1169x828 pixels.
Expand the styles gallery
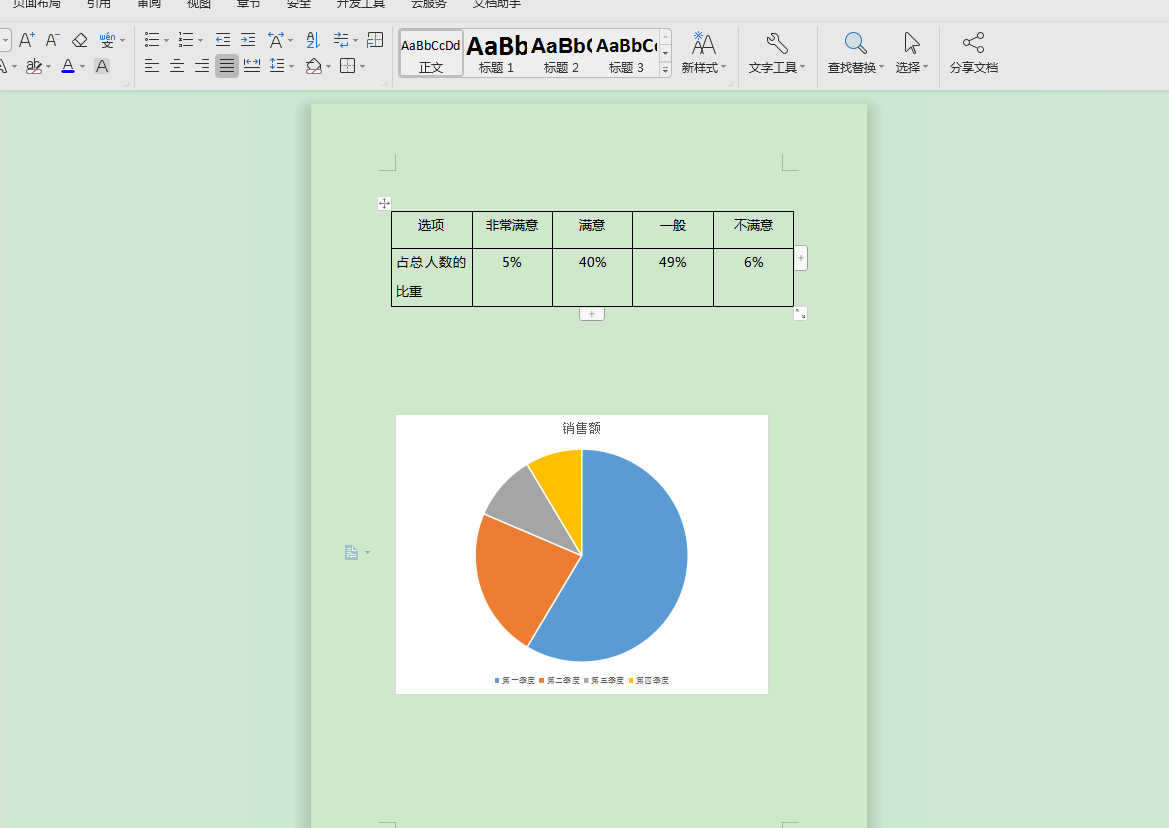665,69
